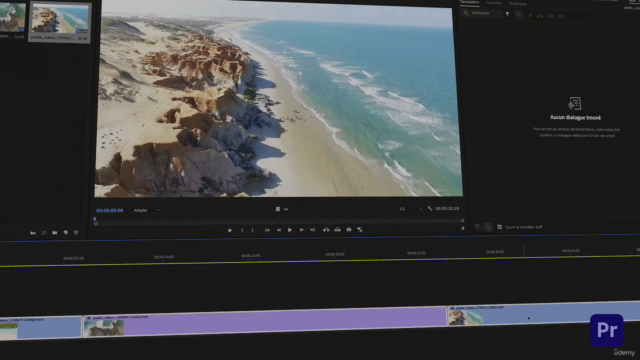The width and height of the screenshot is (640, 360).
Task: Click the Rechercher search field
Action: [x=482, y=13]
